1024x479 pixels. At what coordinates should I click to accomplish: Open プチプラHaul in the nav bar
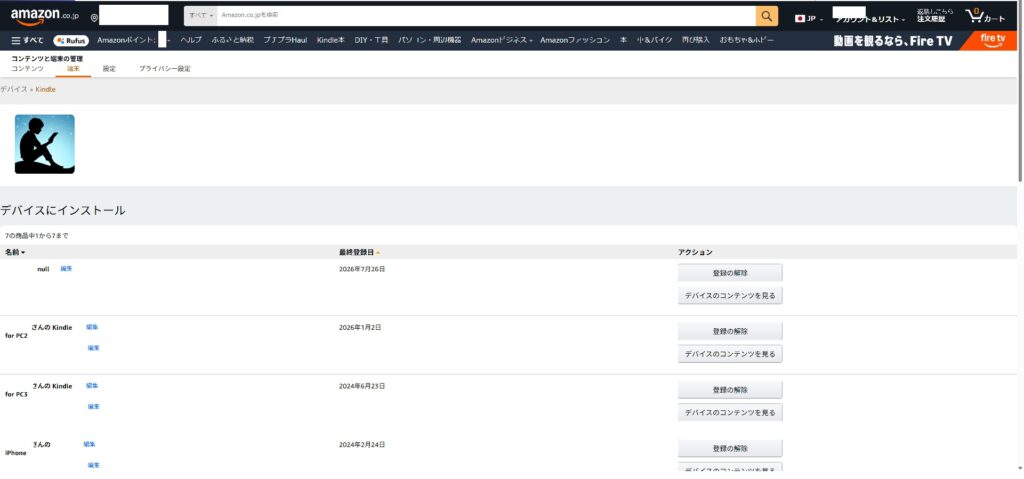pyautogui.click(x=285, y=41)
